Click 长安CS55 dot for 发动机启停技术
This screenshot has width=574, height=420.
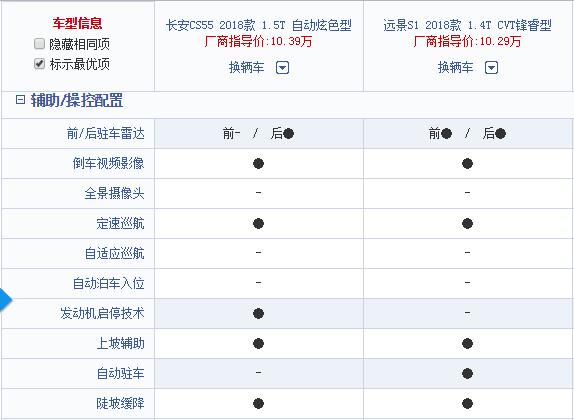pos(258,313)
